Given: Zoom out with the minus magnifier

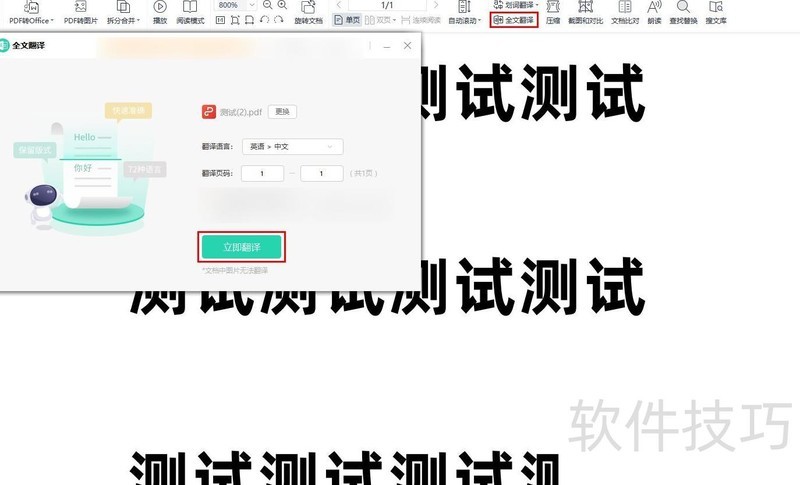Looking at the screenshot, I should click(267, 5).
